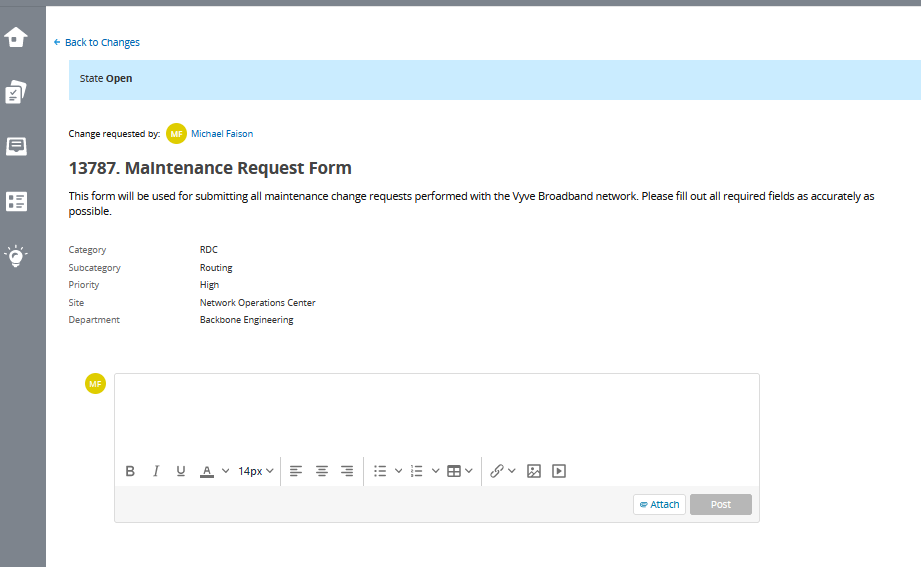Toggle italic formatting in comment editor
This screenshot has height=567, width=921.
156,471
